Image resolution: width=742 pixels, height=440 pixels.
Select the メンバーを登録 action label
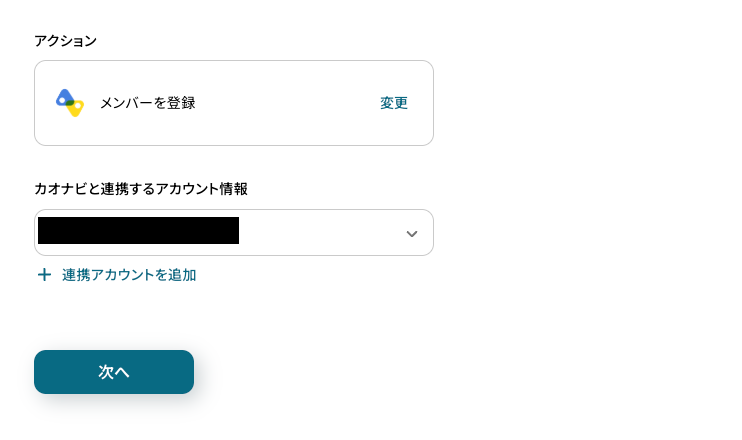click(147, 103)
